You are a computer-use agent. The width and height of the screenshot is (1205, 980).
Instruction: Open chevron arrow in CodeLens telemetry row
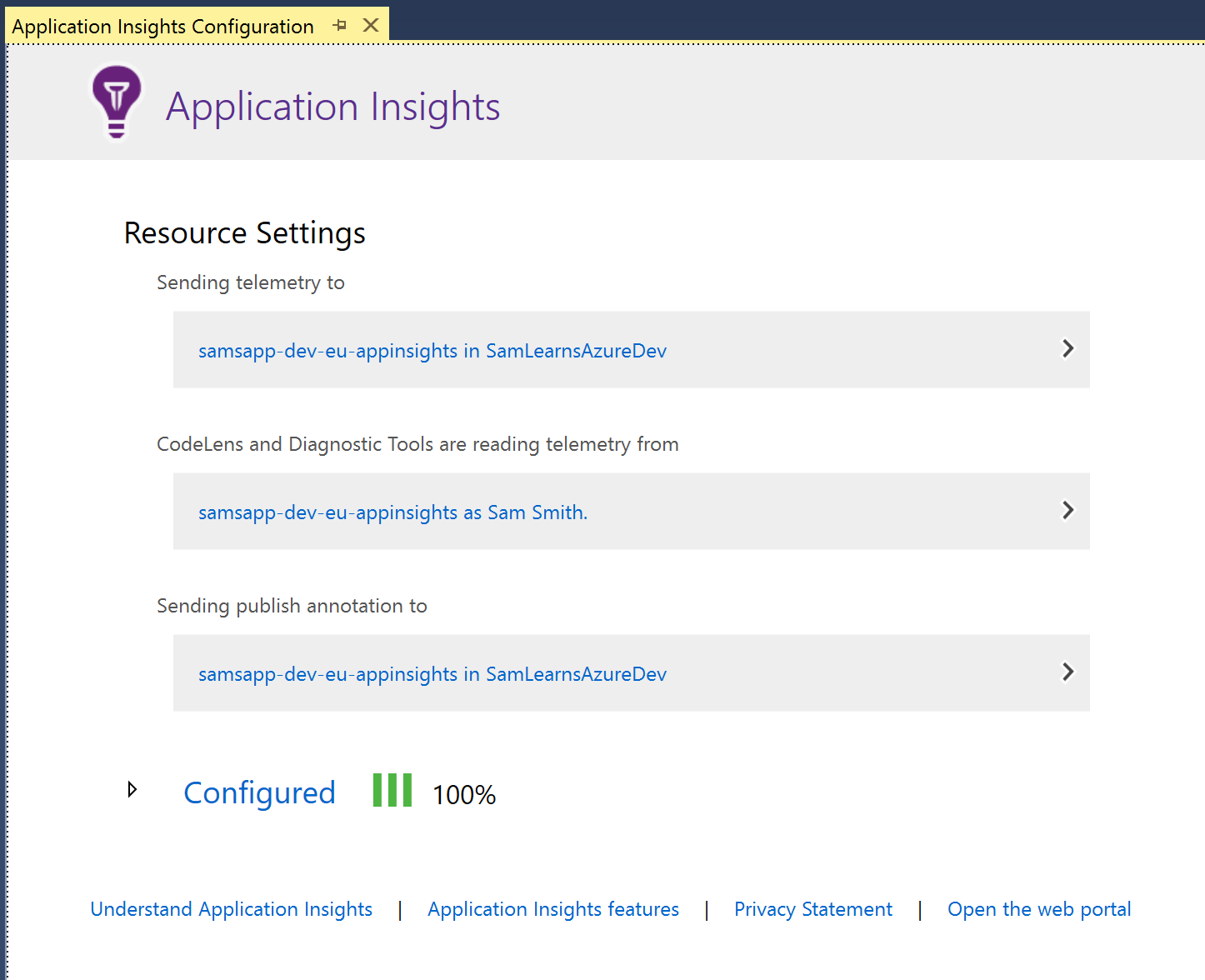pyautogui.click(x=1067, y=511)
